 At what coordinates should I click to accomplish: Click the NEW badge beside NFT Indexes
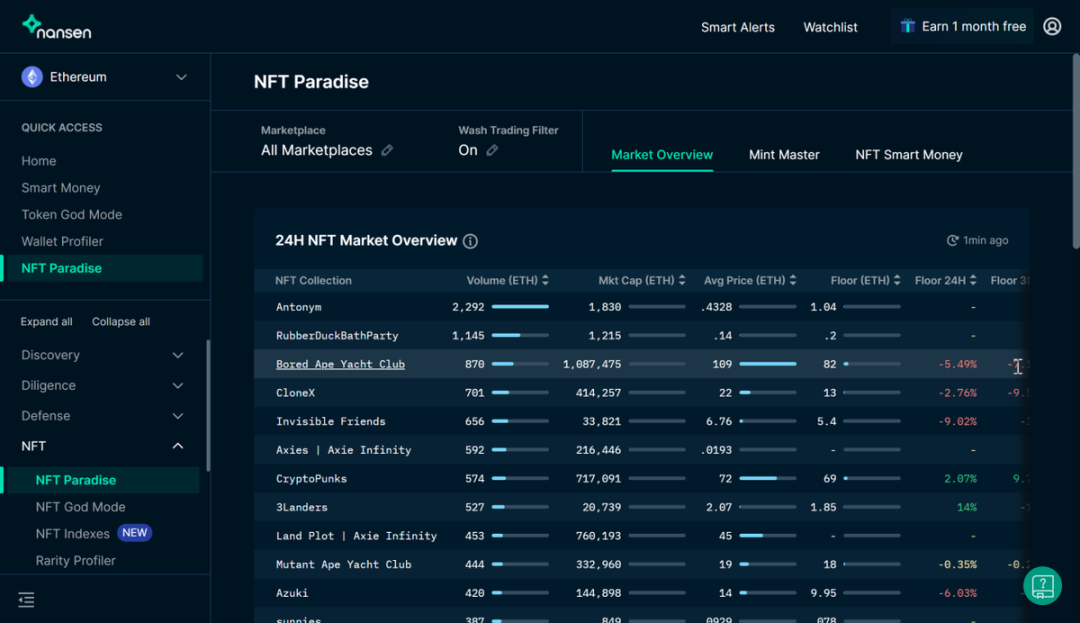pyautogui.click(x=134, y=533)
